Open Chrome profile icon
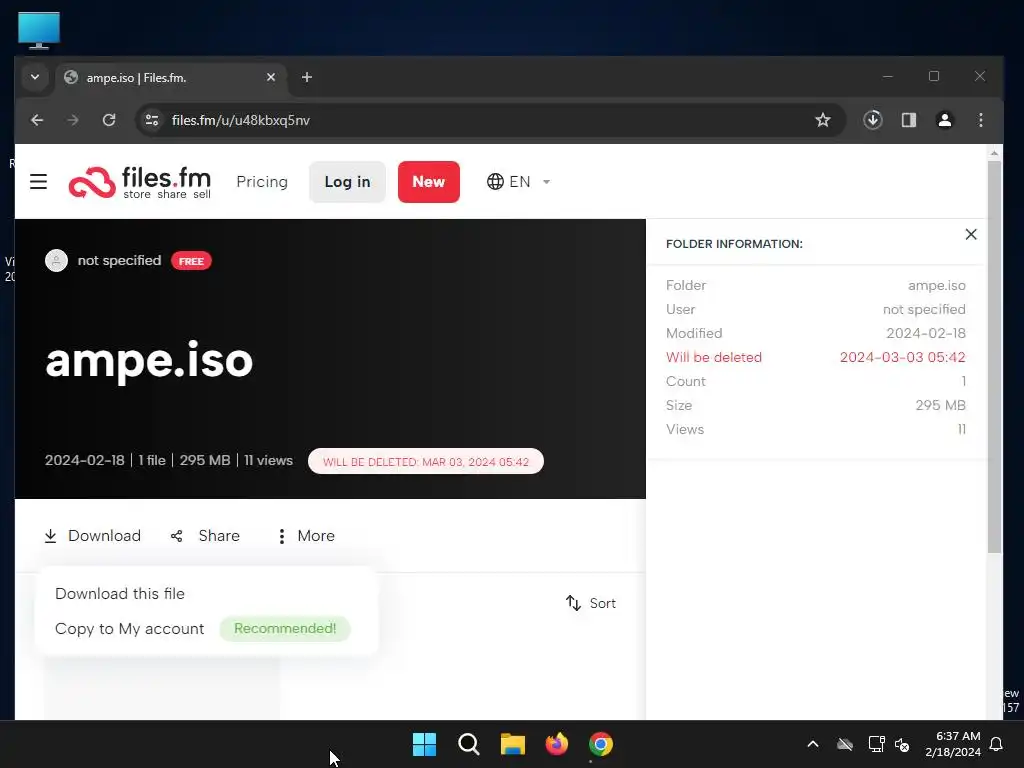1024x768 pixels. click(x=945, y=120)
